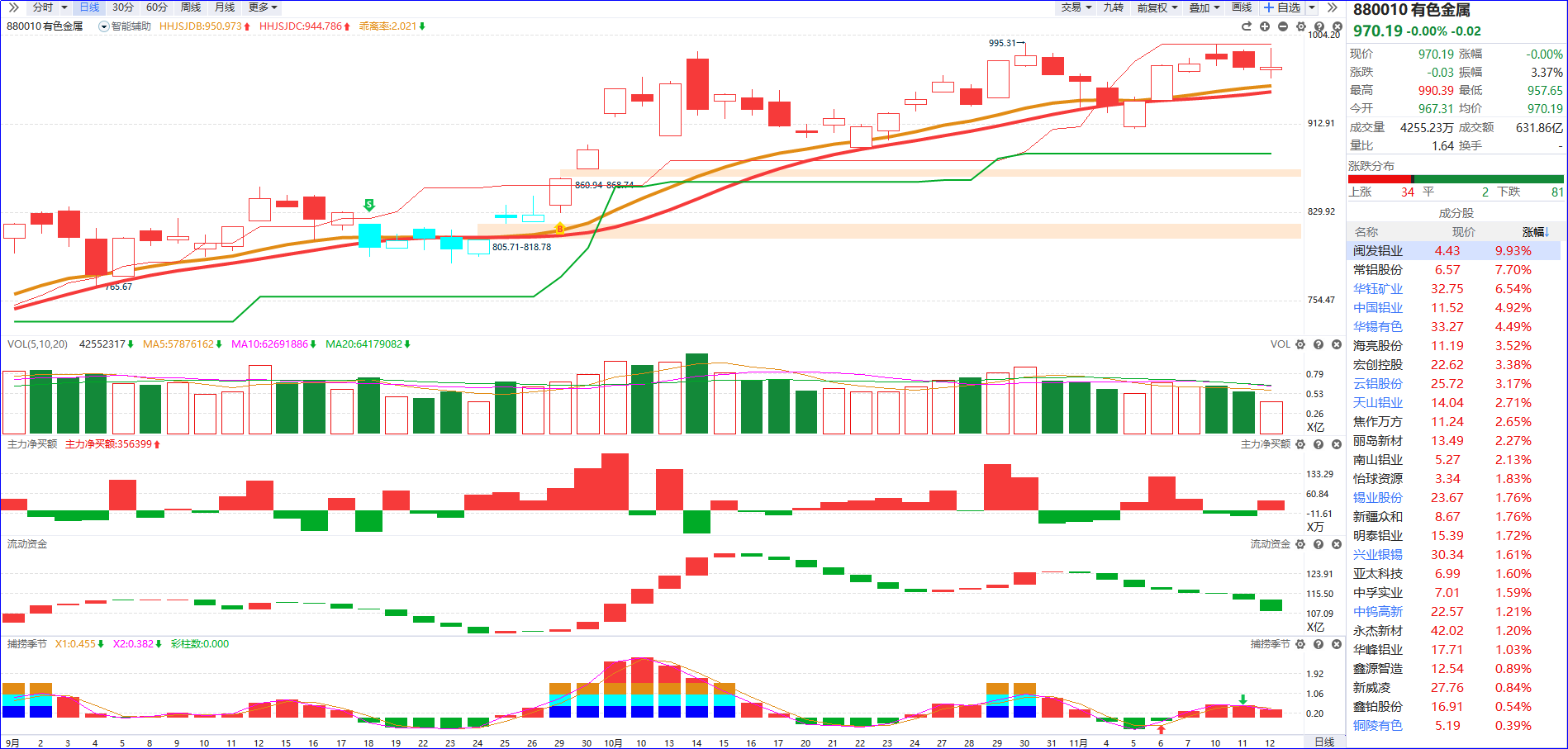Click the right double-chevron collapse icon
Image resolution: width=1568 pixels, height=749 pixels.
[1333, 7]
